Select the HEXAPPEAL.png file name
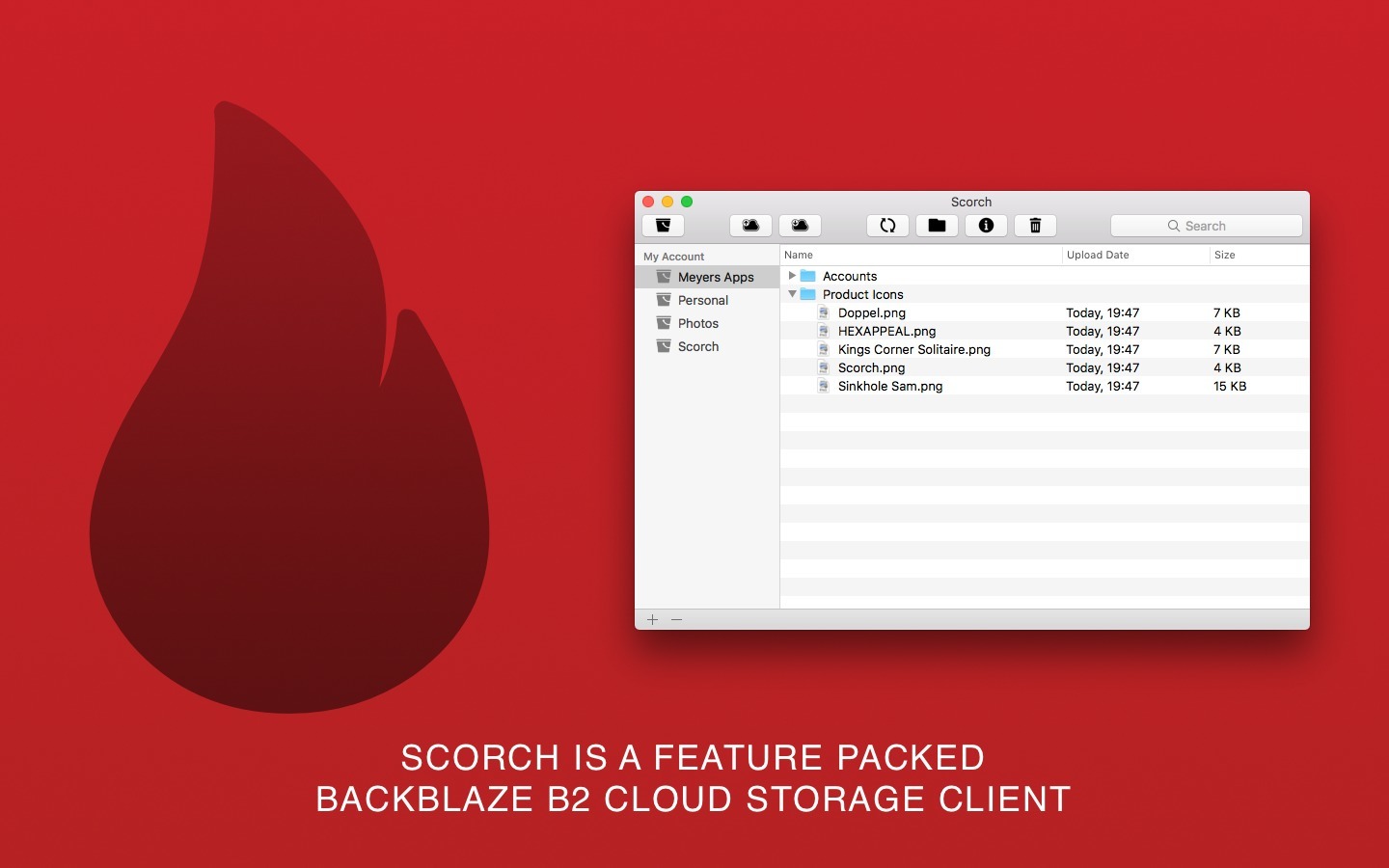Image resolution: width=1389 pixels, height=868 pixels. (887, 331)
